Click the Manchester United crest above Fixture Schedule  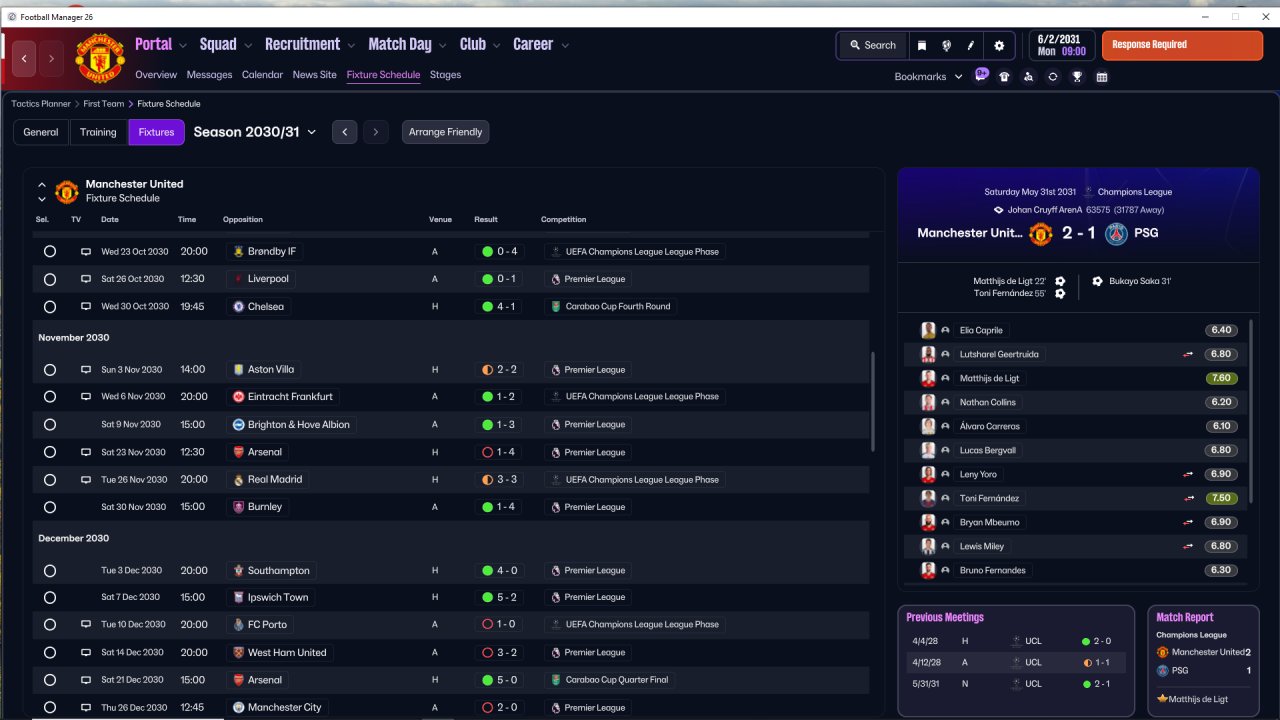pyautogui.click(x=67, y=191)
